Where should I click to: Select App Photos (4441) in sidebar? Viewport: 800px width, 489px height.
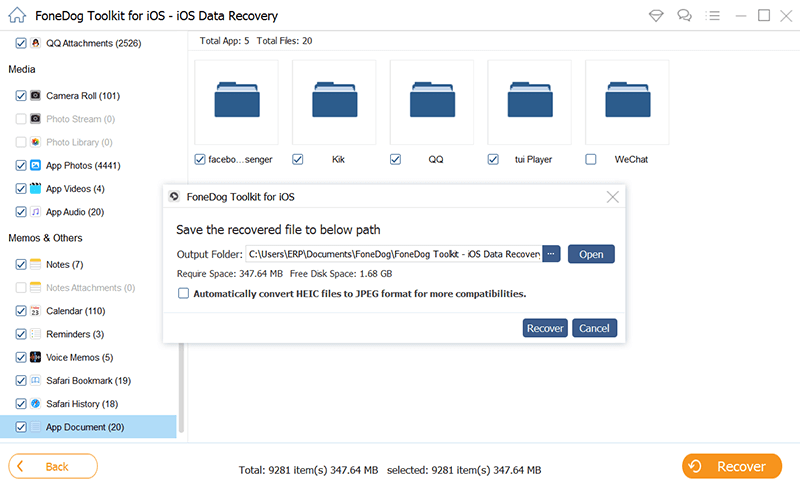click(x=83, y=165)
